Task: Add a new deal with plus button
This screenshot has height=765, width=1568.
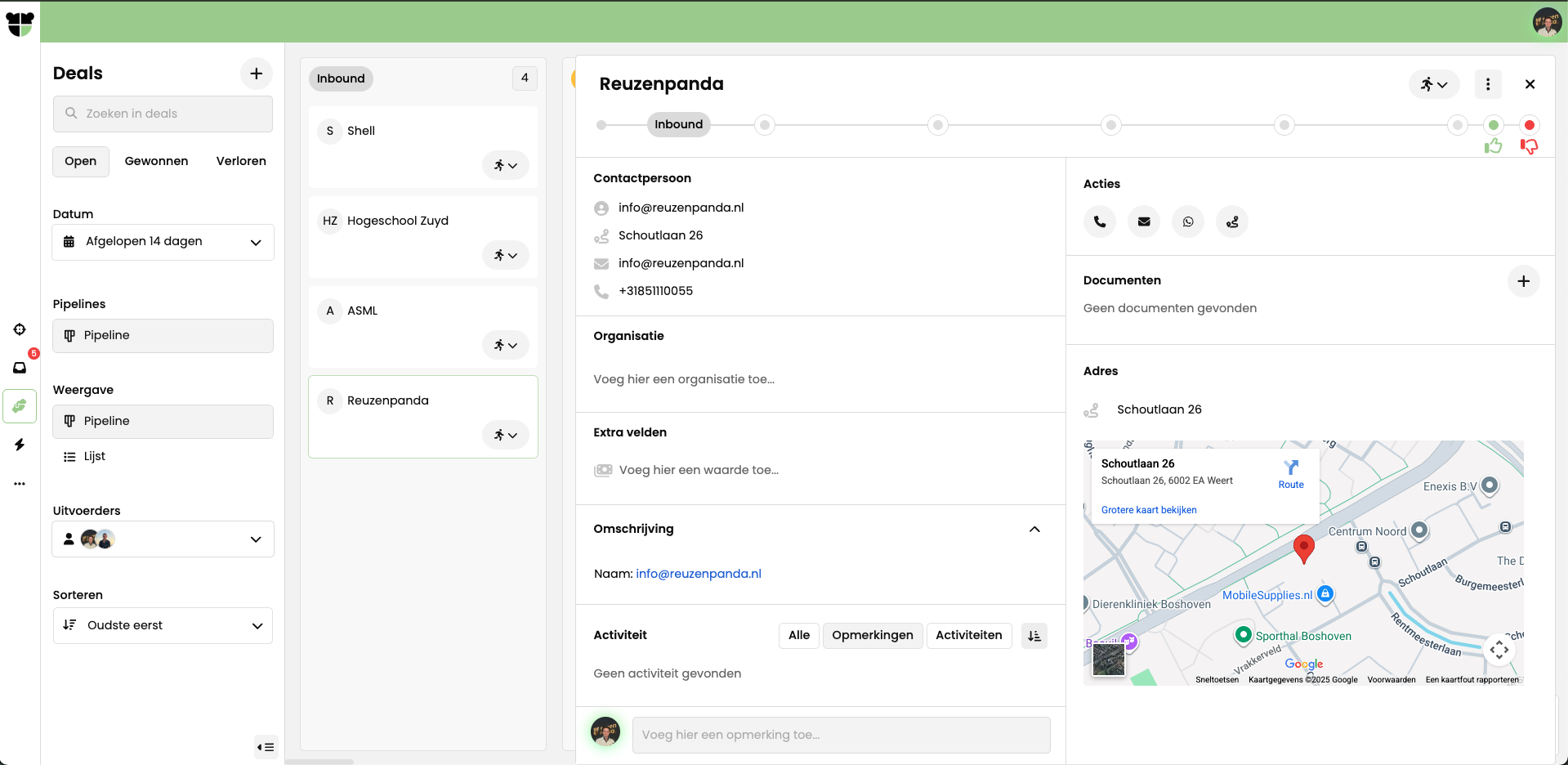Action: point(256,74)
